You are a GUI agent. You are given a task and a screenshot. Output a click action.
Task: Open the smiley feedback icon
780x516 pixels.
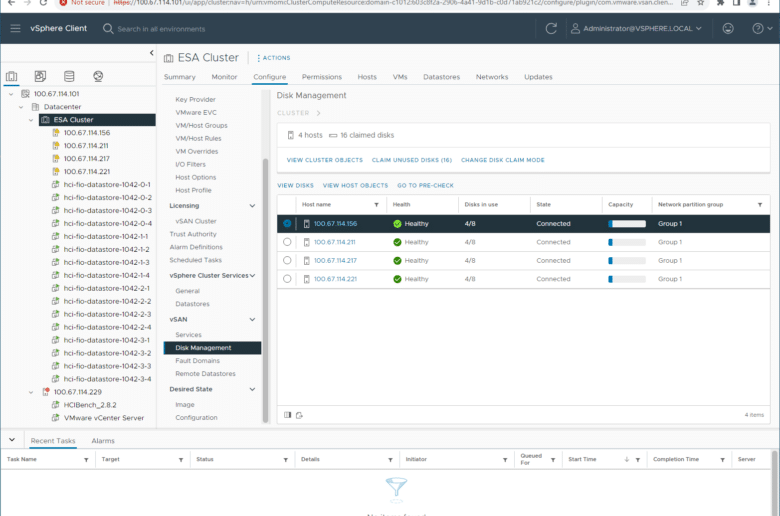pyautogui.click(x=728, y=28)
